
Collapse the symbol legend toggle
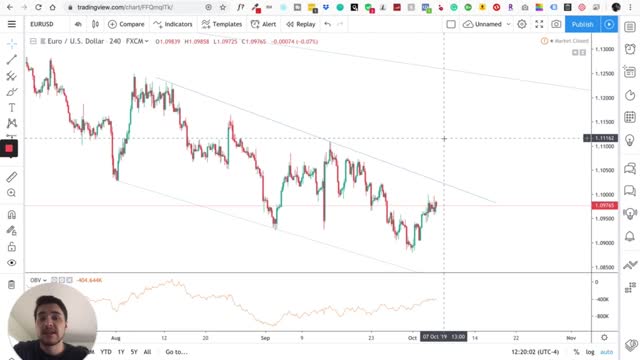pos(33,41)
